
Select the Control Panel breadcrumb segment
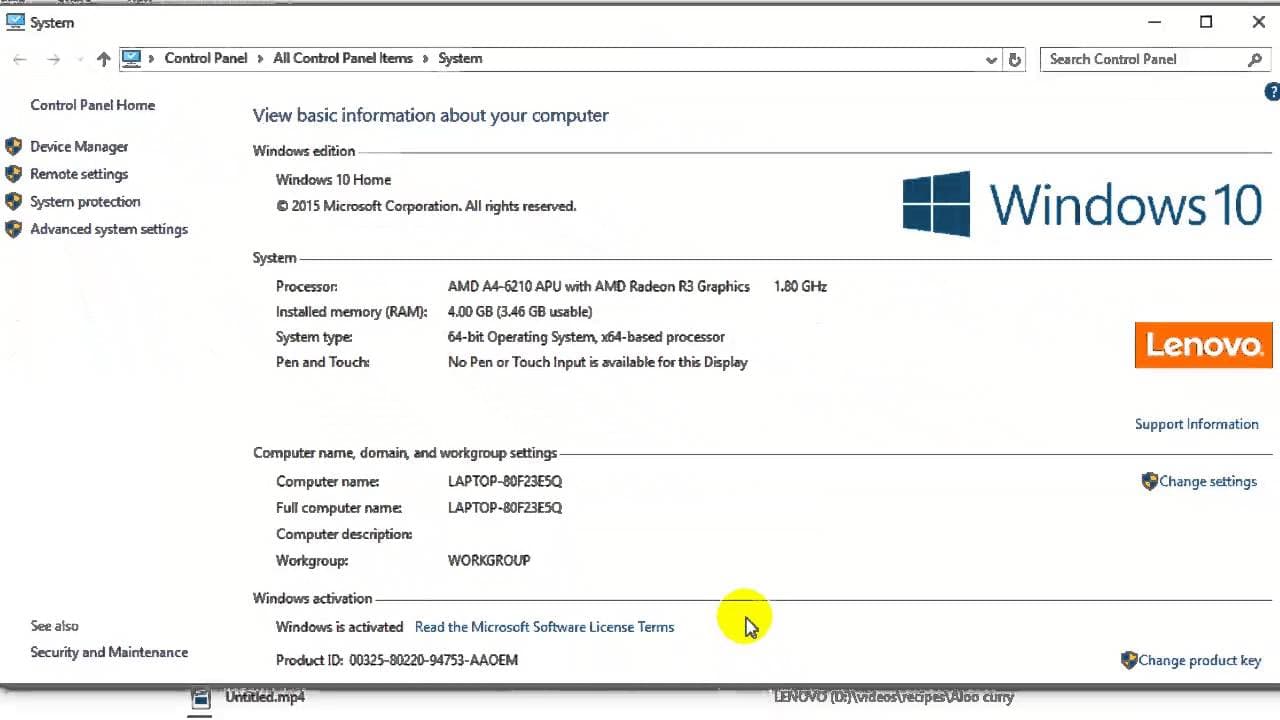coord(206,58)
